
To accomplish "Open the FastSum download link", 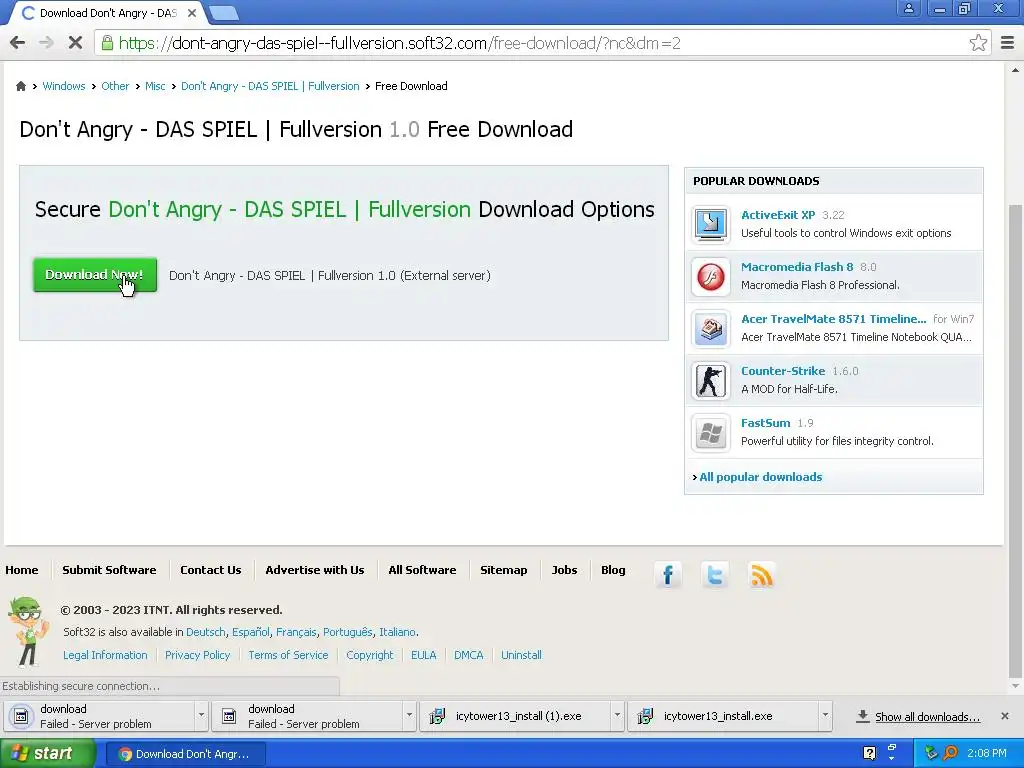I will coord(765,423).
